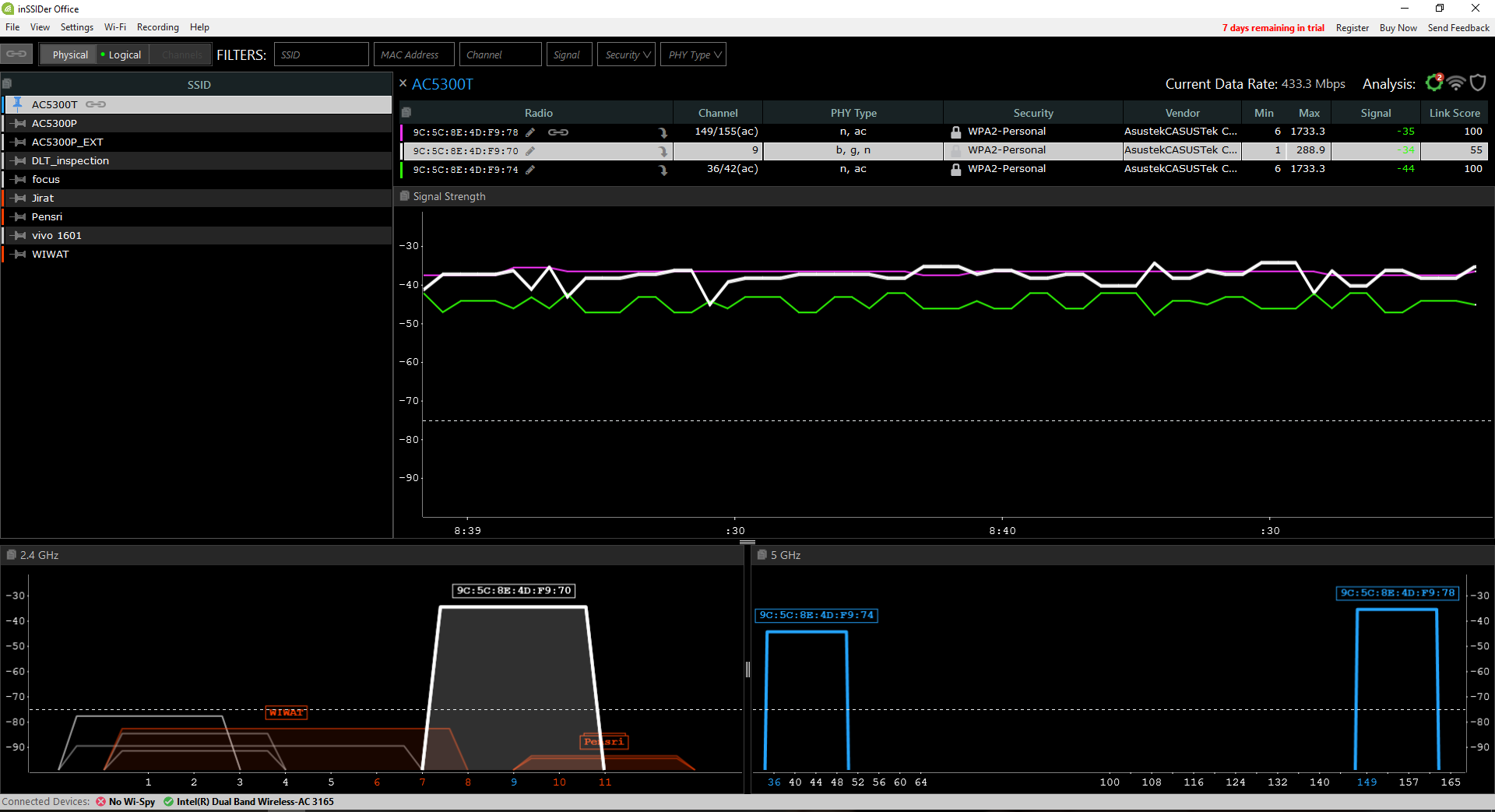Click the WIWAT label in 2.4 GHz chart
The image size is (1495, 812).
pyautogui.click(x=287, y=712)
